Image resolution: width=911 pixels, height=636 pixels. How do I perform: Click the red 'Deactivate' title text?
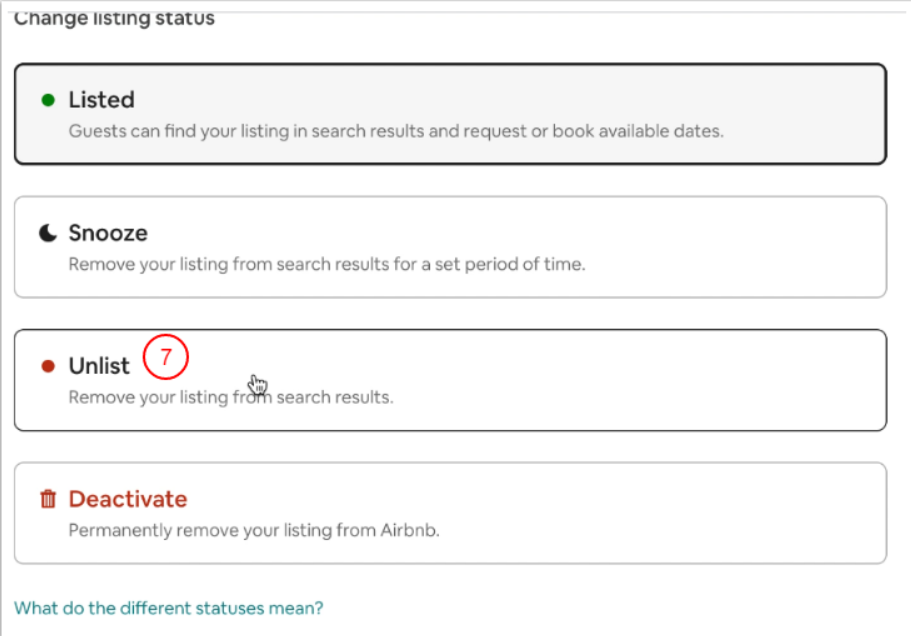[128, 499]
